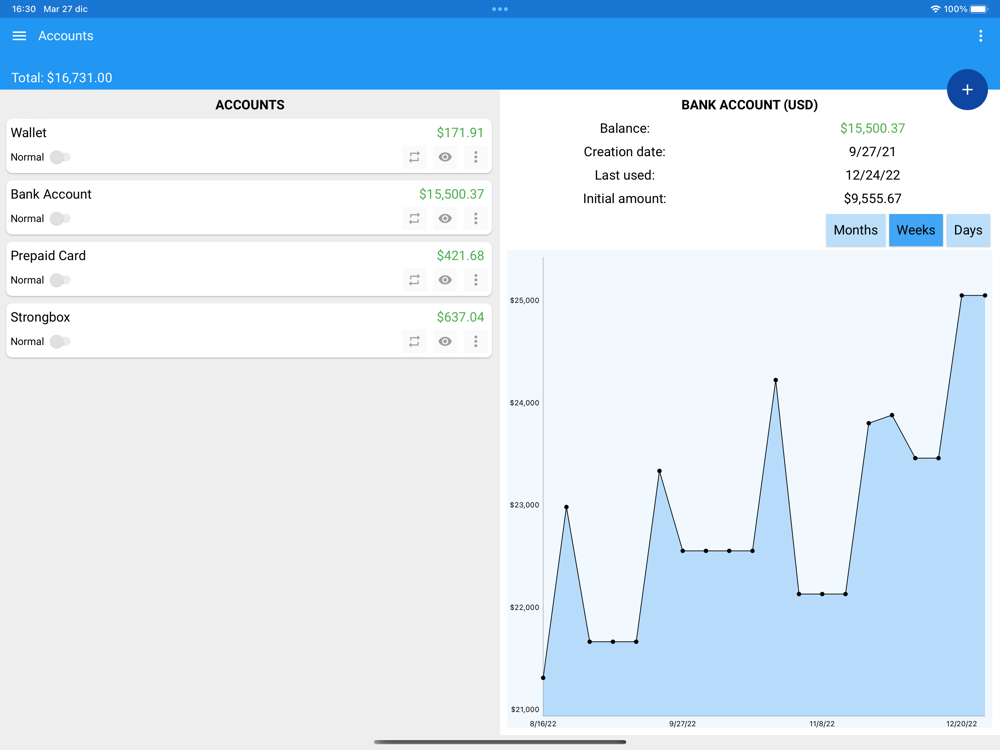The width and height of the screenshot is (1000, 750).
Task: Click the Creation date value 9/27/21
Action: pos(872,152)
